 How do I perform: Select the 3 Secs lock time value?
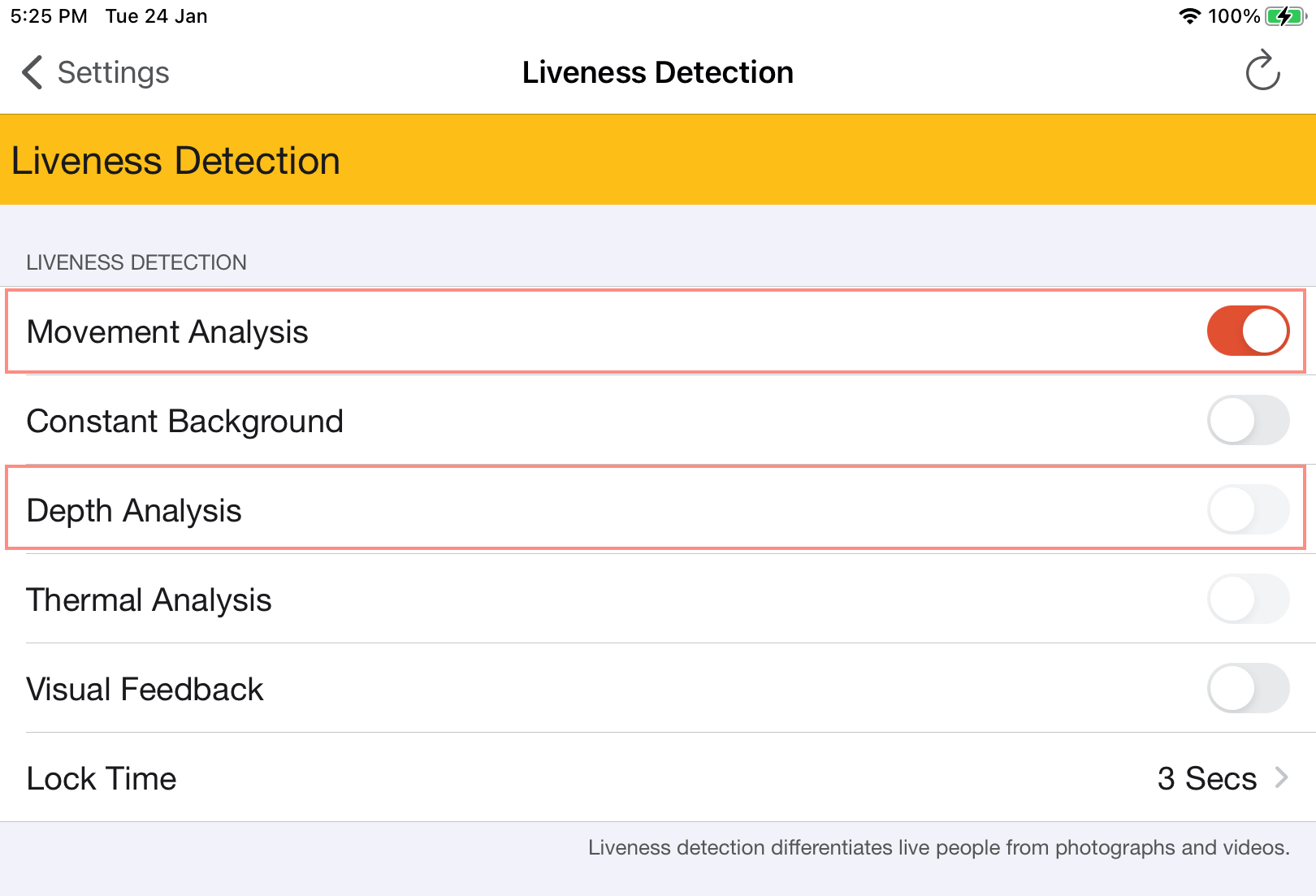pos(1206,778)
